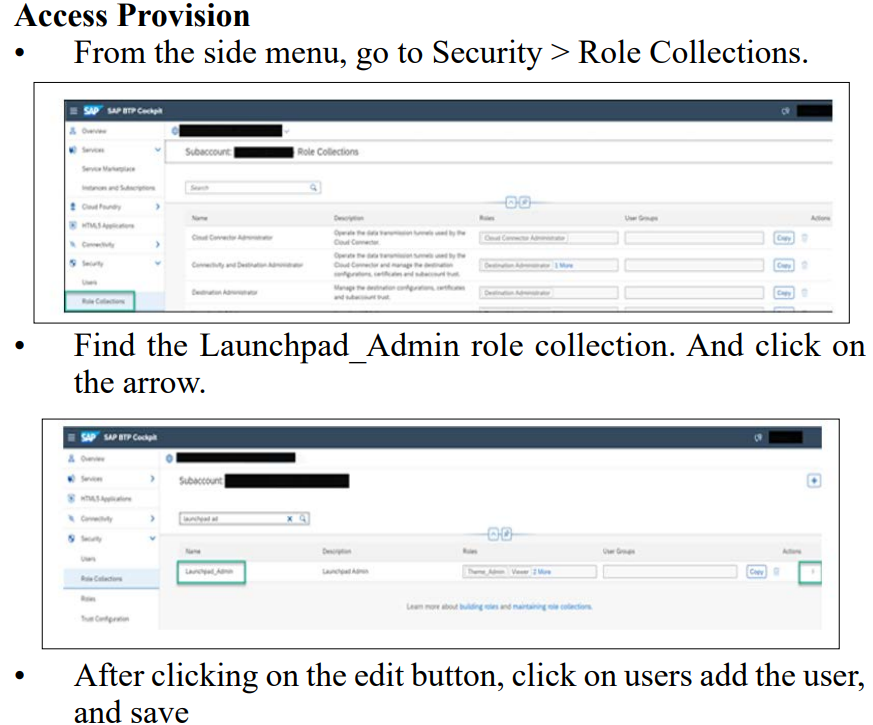Click pin header icon in upper screenshot

coord(525,202)
